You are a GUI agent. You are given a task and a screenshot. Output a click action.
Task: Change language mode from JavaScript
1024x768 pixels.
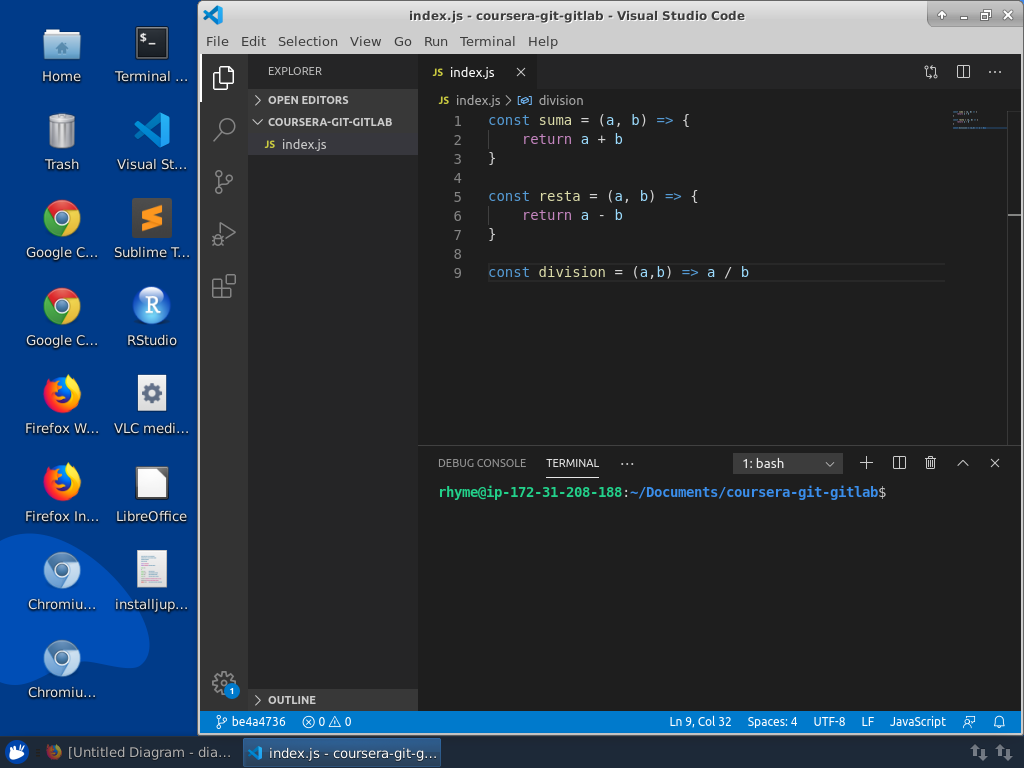(917, 721)
